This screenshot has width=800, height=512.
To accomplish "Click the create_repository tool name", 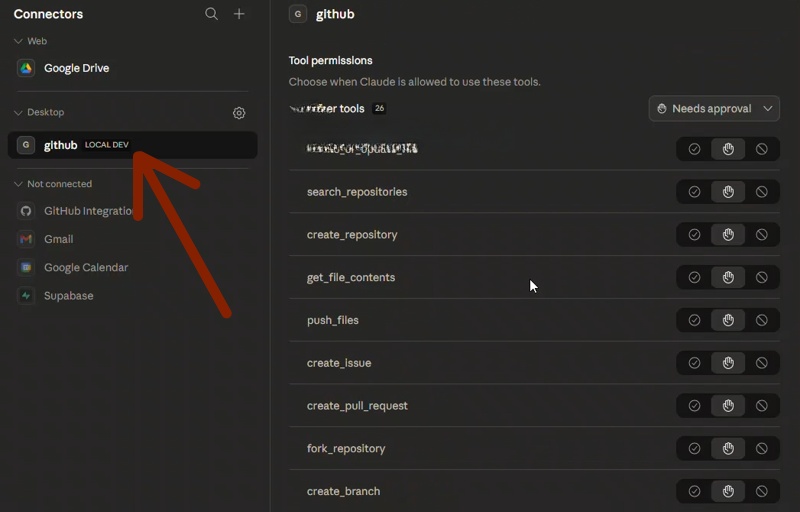I will tap(352, 235).
